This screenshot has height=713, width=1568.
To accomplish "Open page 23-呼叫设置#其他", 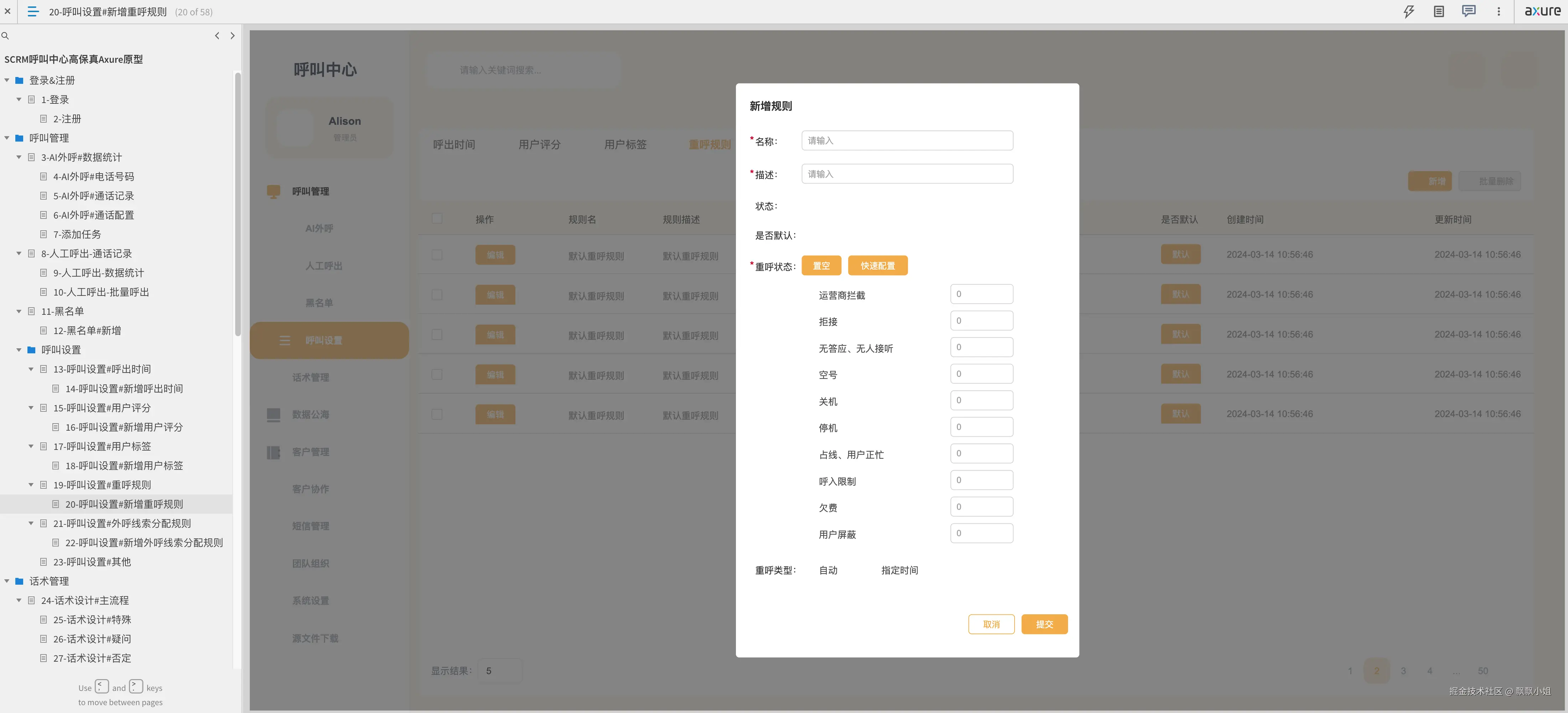I will pyautogui.click(x=91, y=562).
